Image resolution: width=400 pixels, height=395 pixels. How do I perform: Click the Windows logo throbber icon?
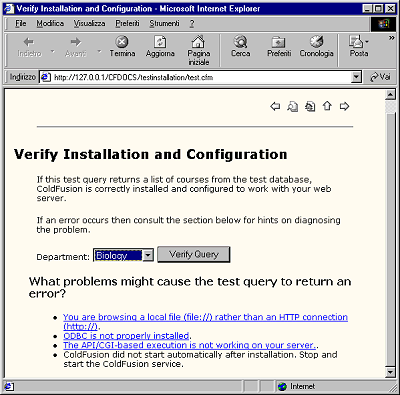click(383, 24)
